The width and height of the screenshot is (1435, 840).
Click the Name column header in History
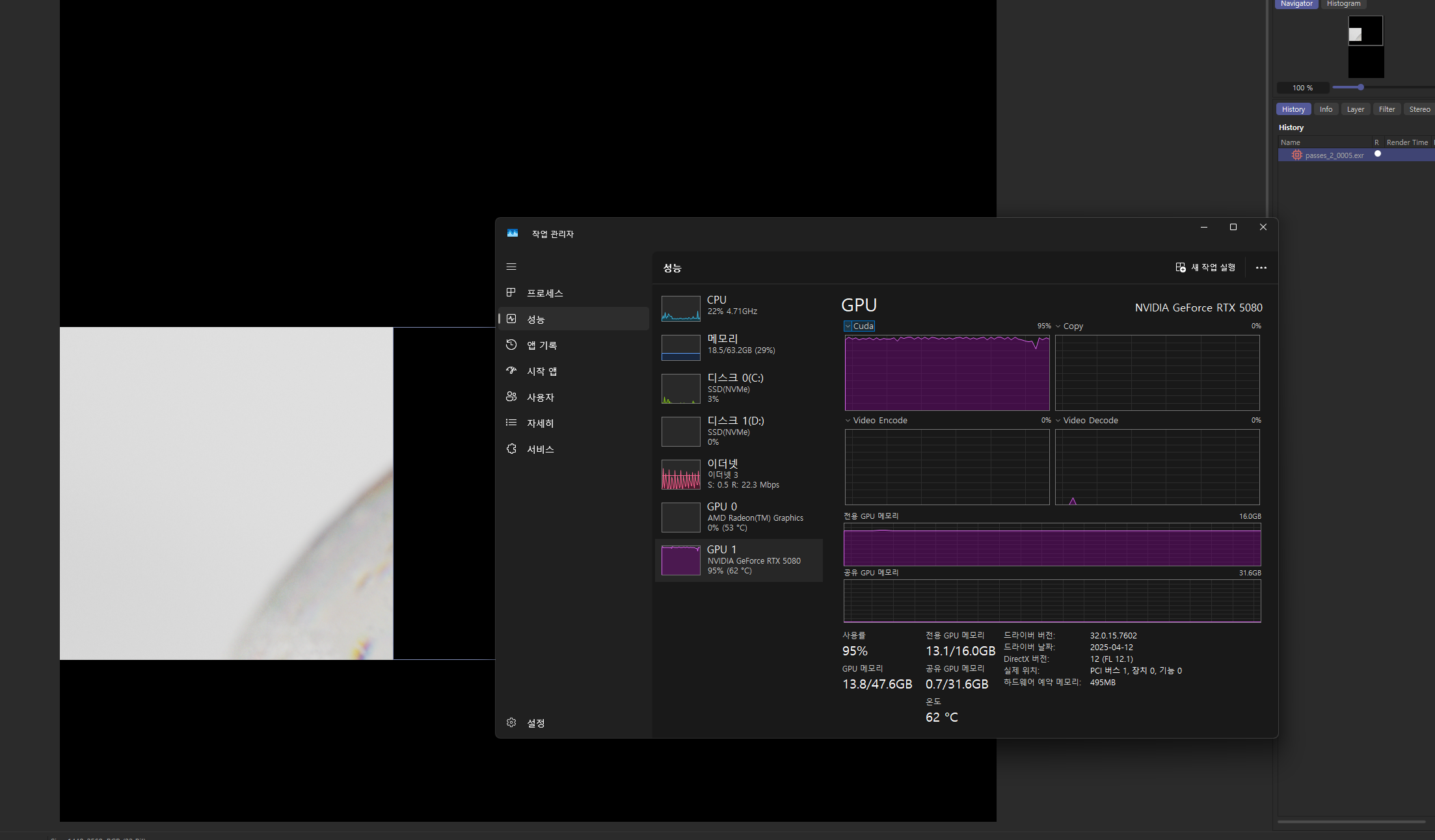pos(1324,142)
